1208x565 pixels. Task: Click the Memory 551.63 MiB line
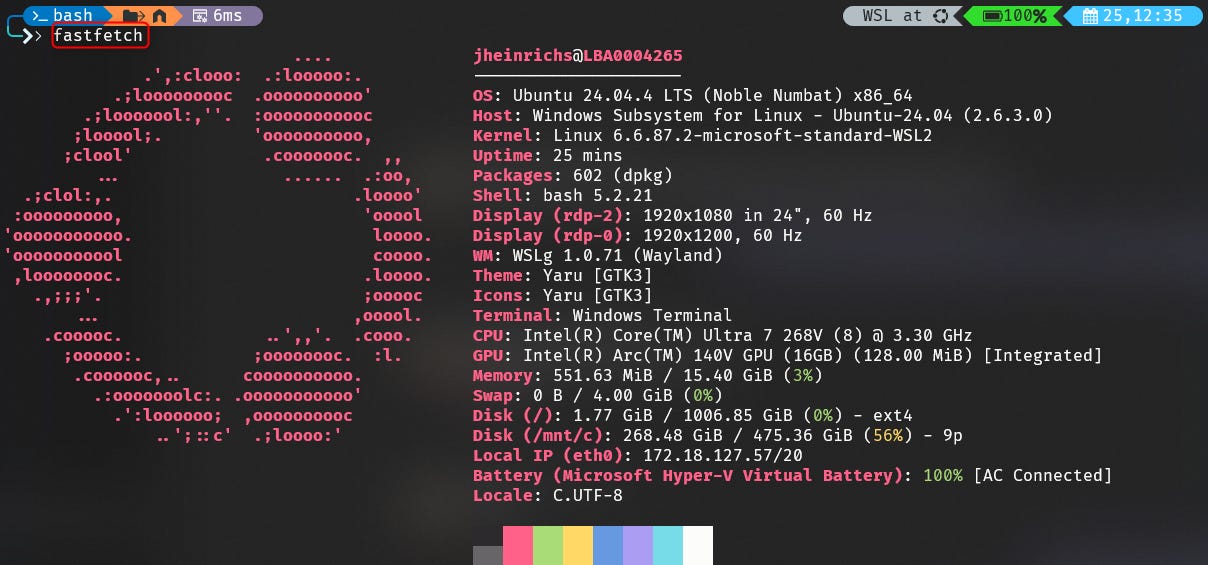click(647, 376)
